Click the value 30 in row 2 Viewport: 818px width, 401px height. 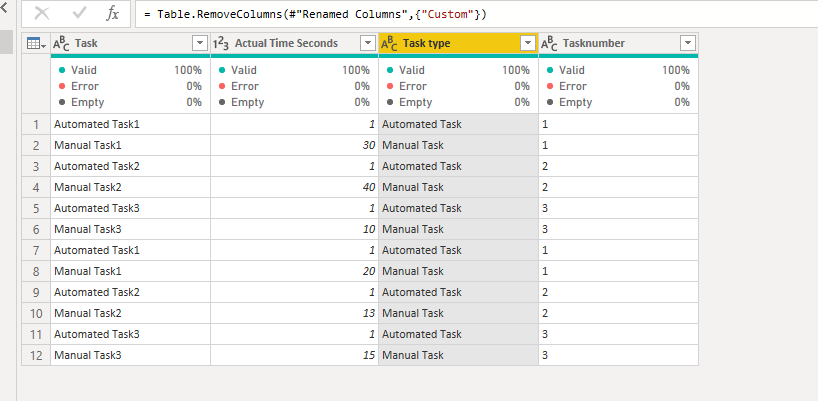click(x=369, y=145)
